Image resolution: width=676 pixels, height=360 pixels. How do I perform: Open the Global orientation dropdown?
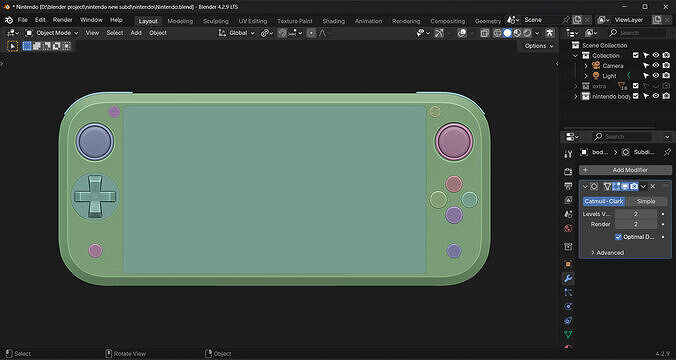tap(237, 33)
